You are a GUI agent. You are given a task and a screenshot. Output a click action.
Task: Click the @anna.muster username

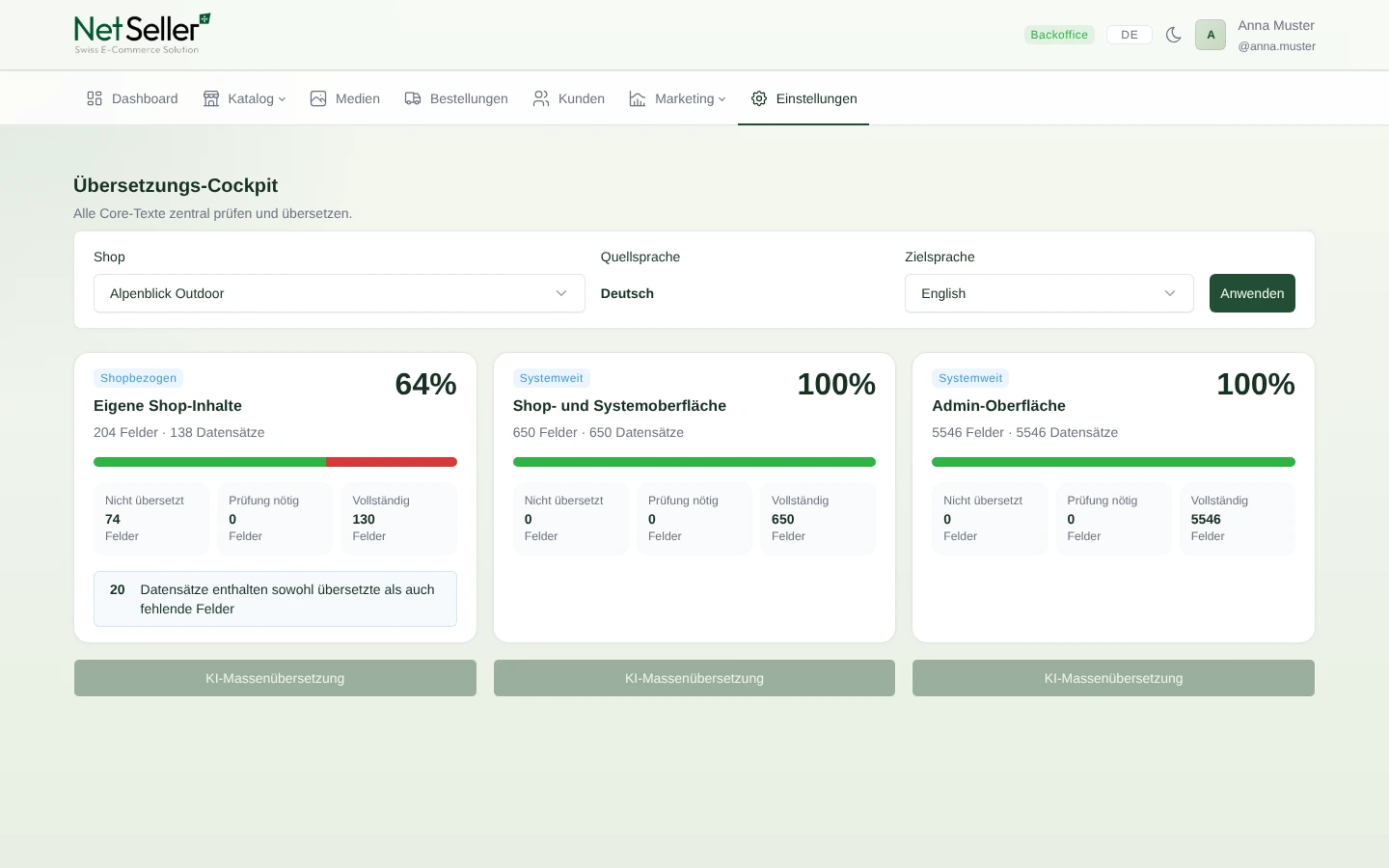1276,46
